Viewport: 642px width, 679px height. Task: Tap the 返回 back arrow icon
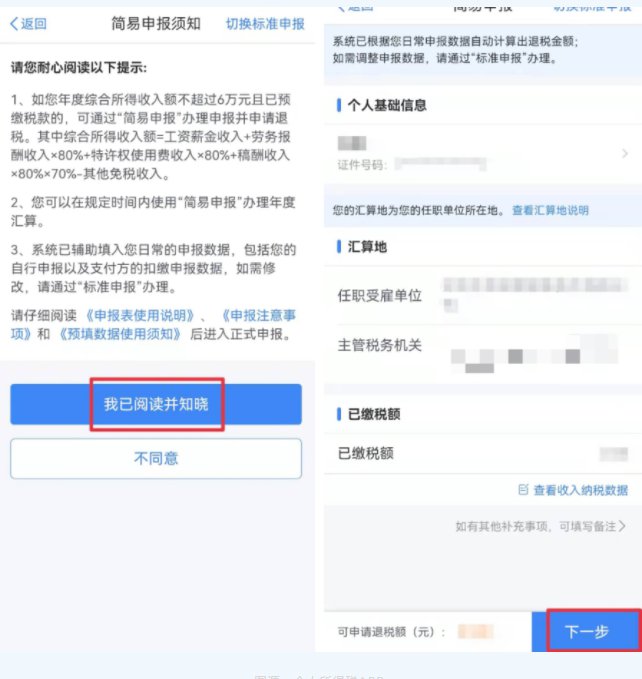pos(14,24)
